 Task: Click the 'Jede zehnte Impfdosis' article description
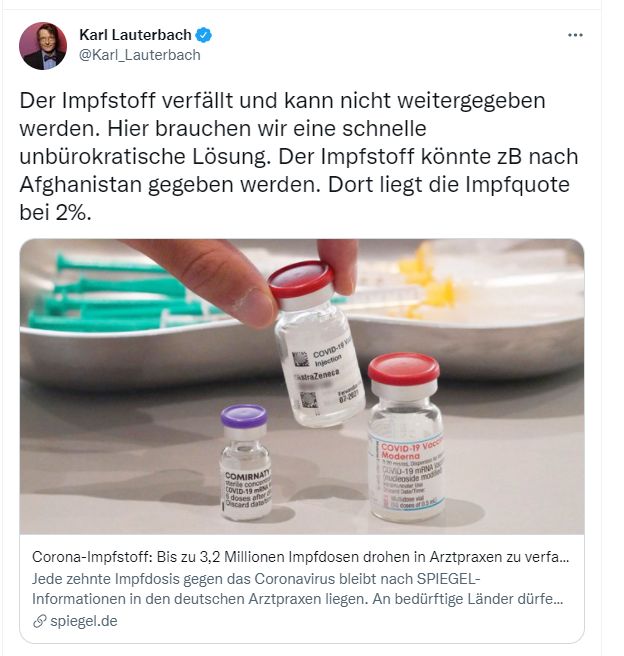(x=297, y=589)
